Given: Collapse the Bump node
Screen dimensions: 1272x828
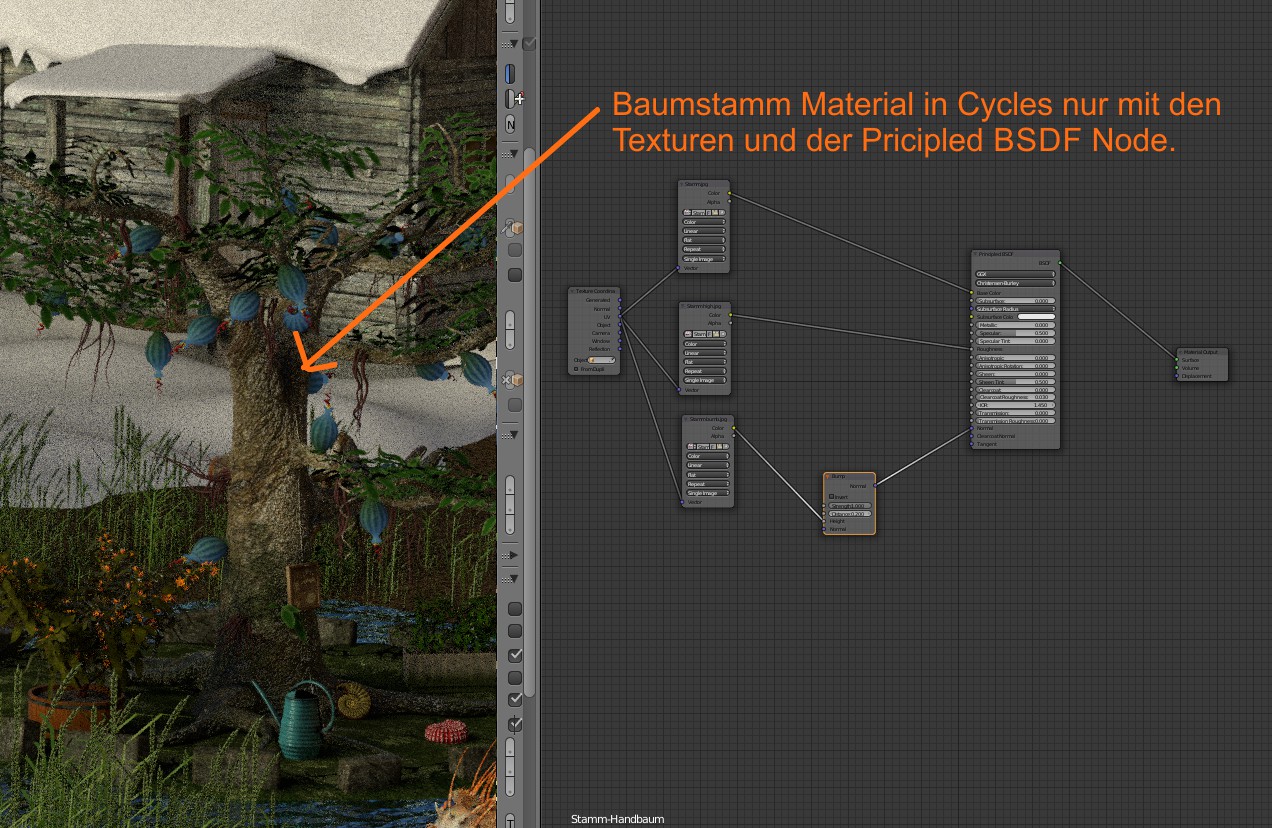Looking at the screenshot, I should pyautogui.click(x=828, y=477).
